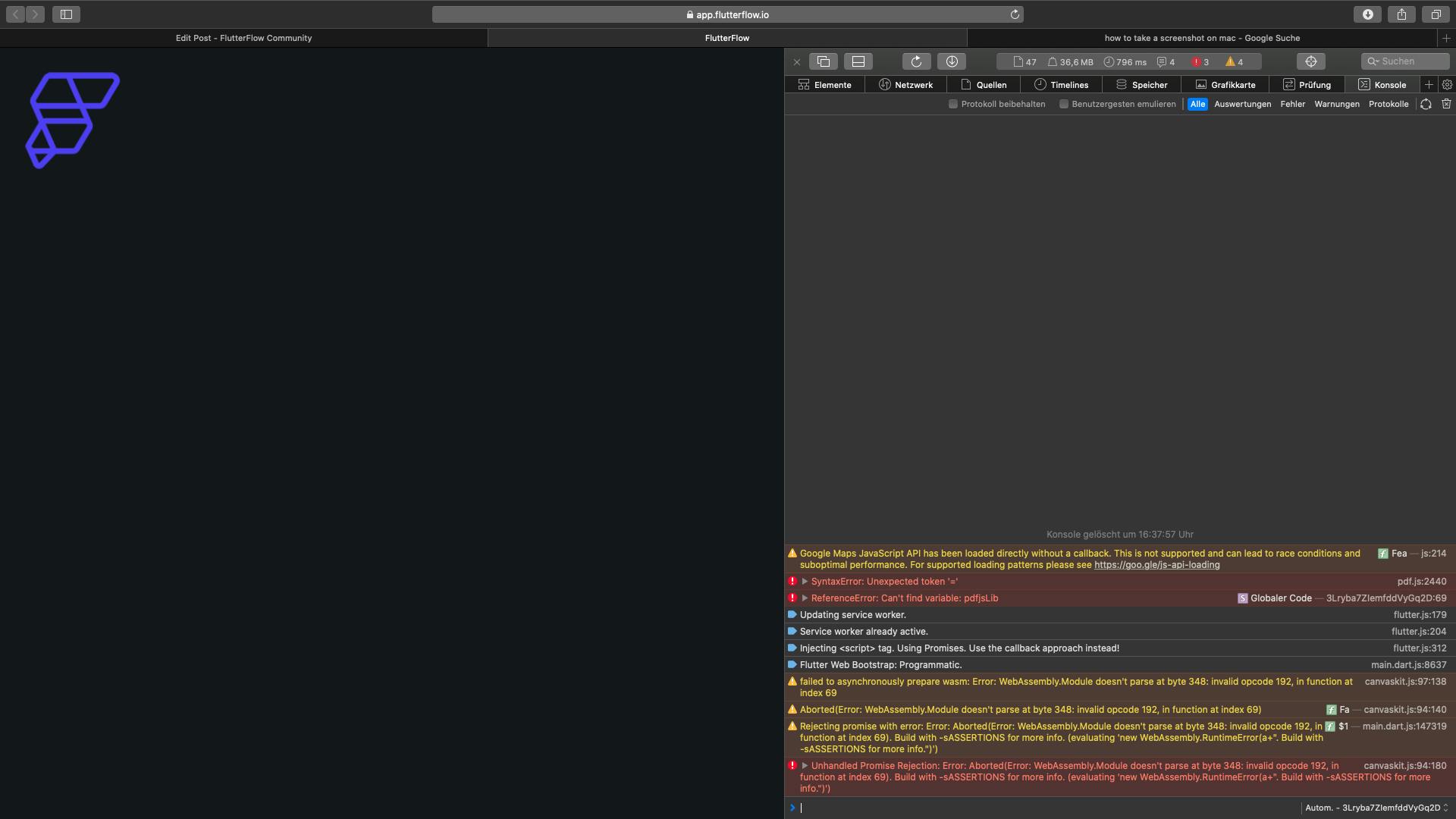Clear the console with trash icon

tap(1446, 104)
